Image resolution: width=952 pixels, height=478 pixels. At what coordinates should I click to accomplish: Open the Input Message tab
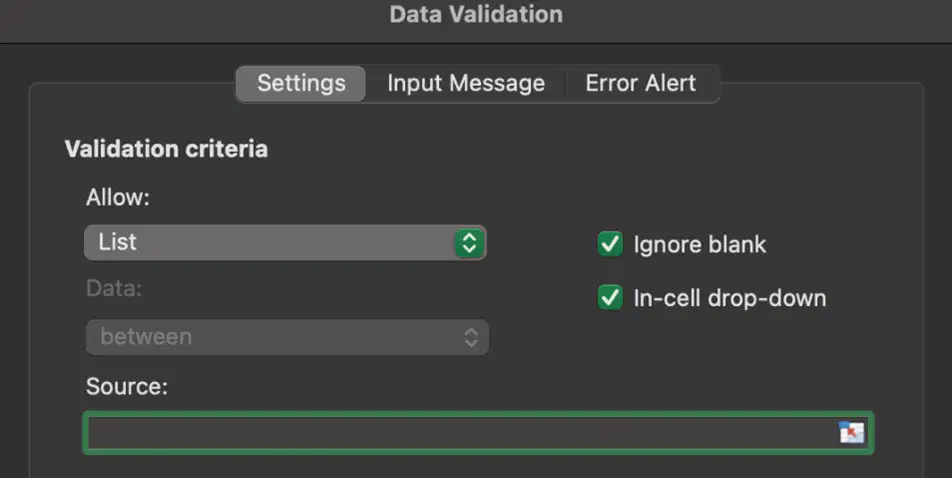(466, 83)
